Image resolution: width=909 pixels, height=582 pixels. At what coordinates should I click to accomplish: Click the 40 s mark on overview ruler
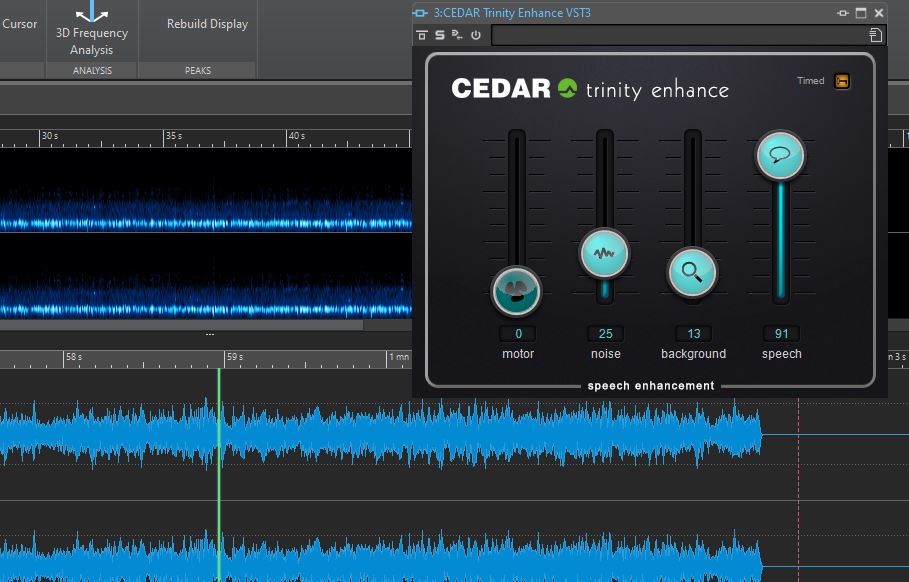click(296, 136)
